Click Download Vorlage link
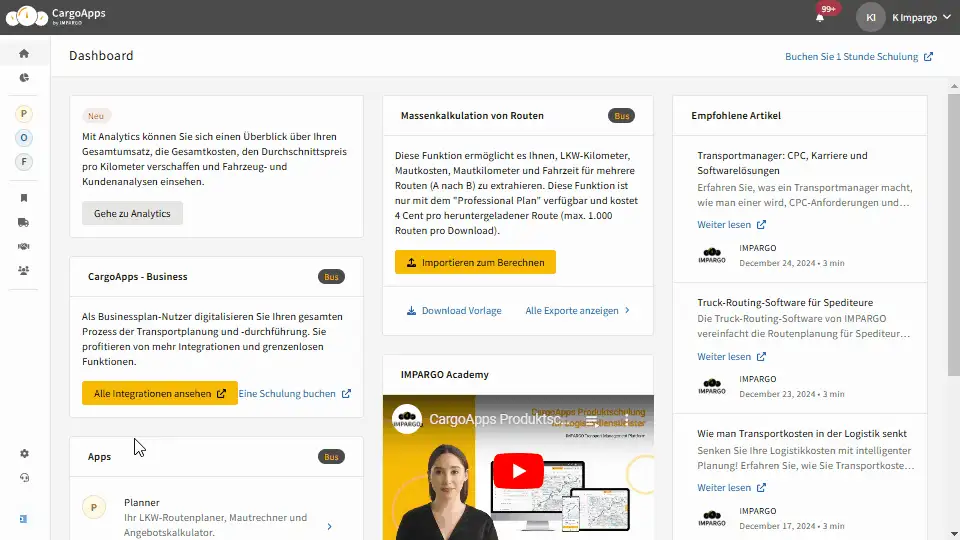The width and height of the screenshot is (960, 540). click(454, 310)
